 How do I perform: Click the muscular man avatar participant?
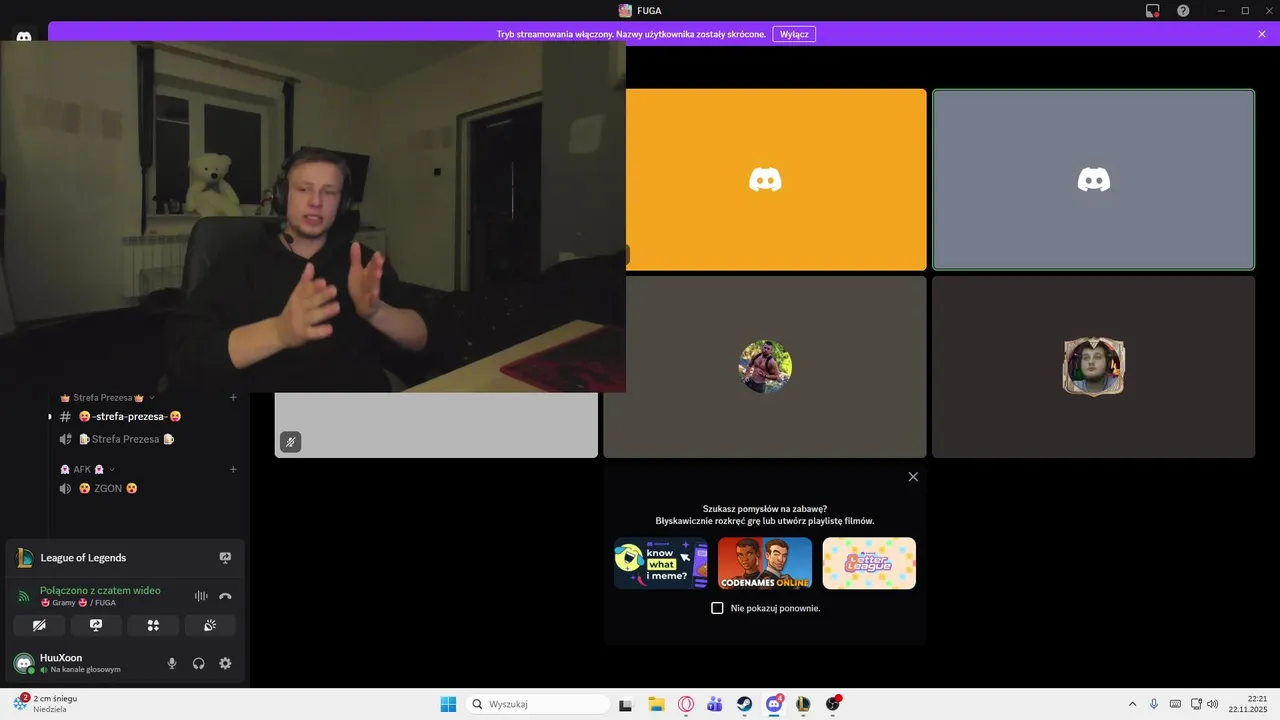765,367
